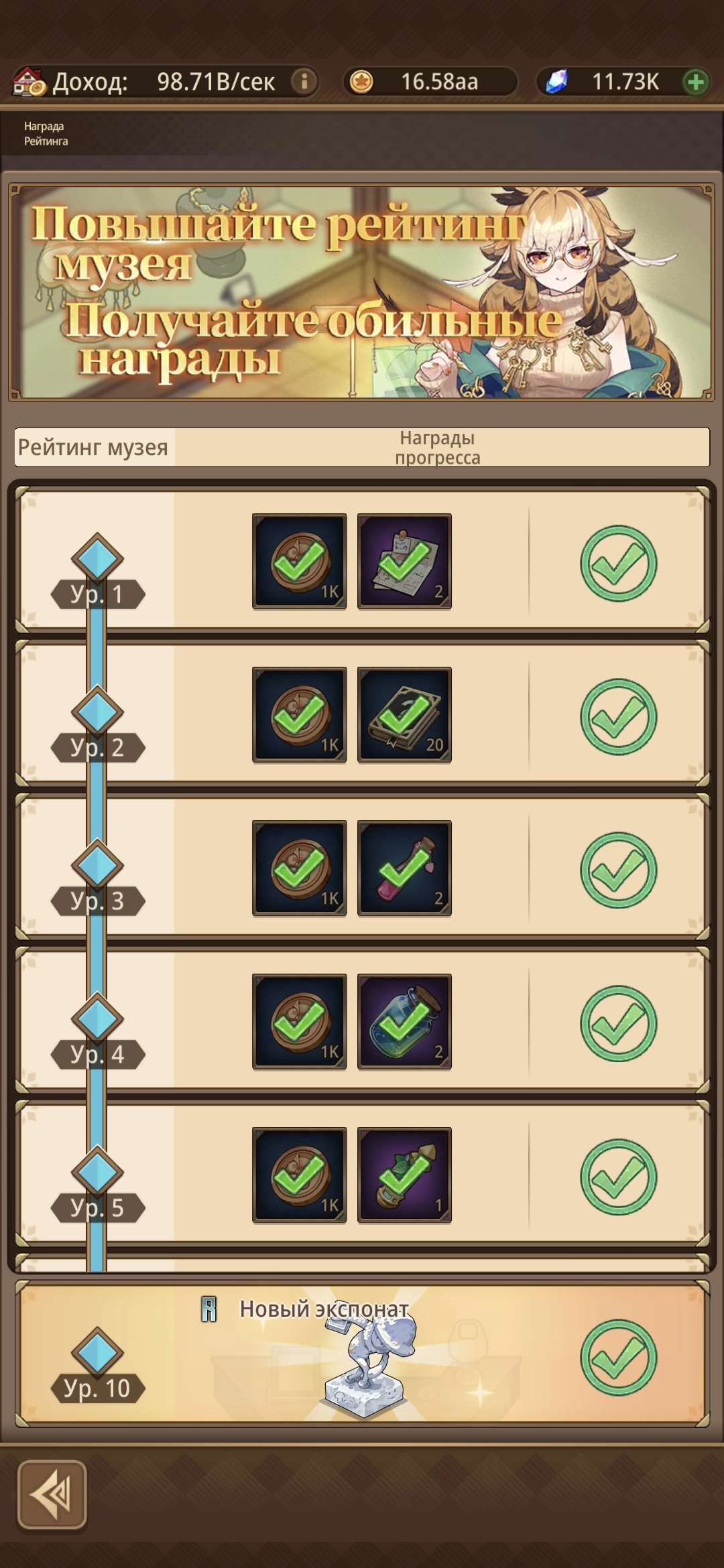724x1568 pixels.
Task: Add gems with the green plus
Action: [x=696, y=82]
